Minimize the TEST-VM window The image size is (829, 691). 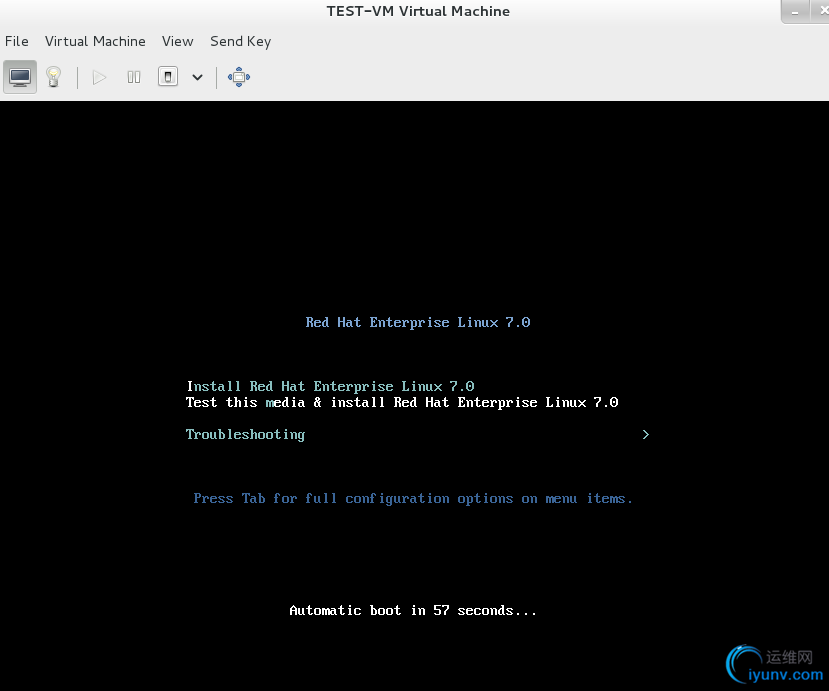(x=795, y=12)
